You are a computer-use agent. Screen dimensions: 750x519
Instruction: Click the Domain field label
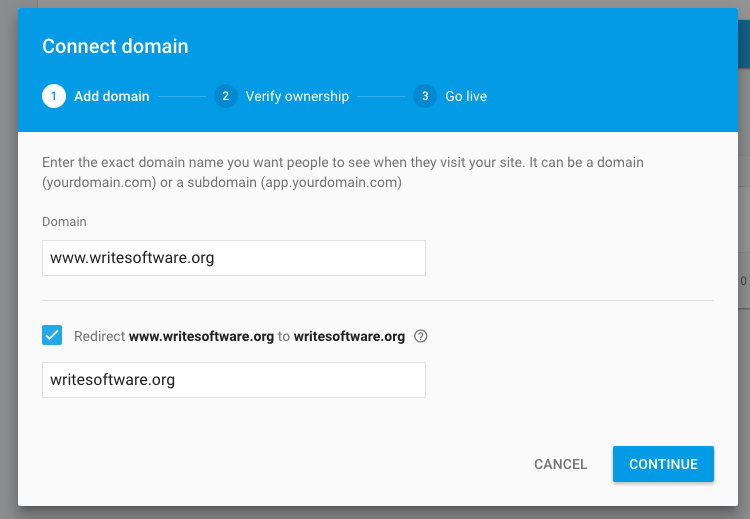pos(64,221)
